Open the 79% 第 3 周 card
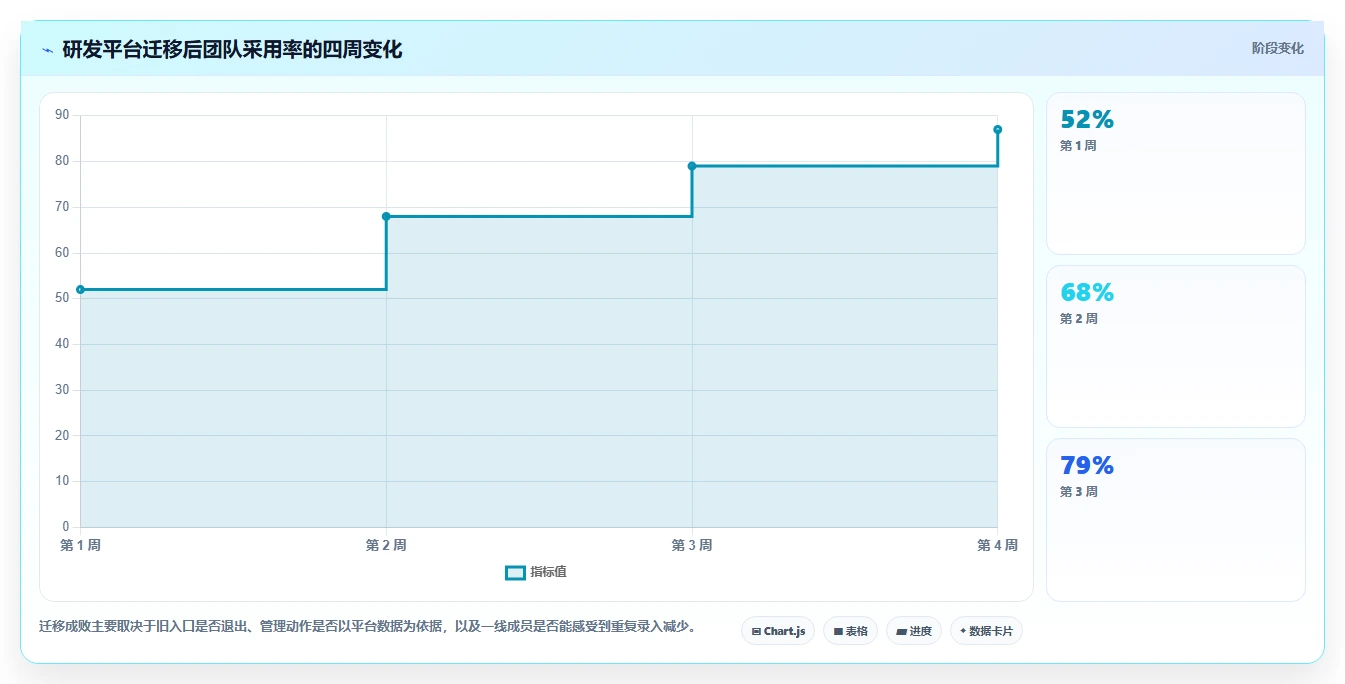The width and height of the screenshot is (1345, 684). (1175, 519)
